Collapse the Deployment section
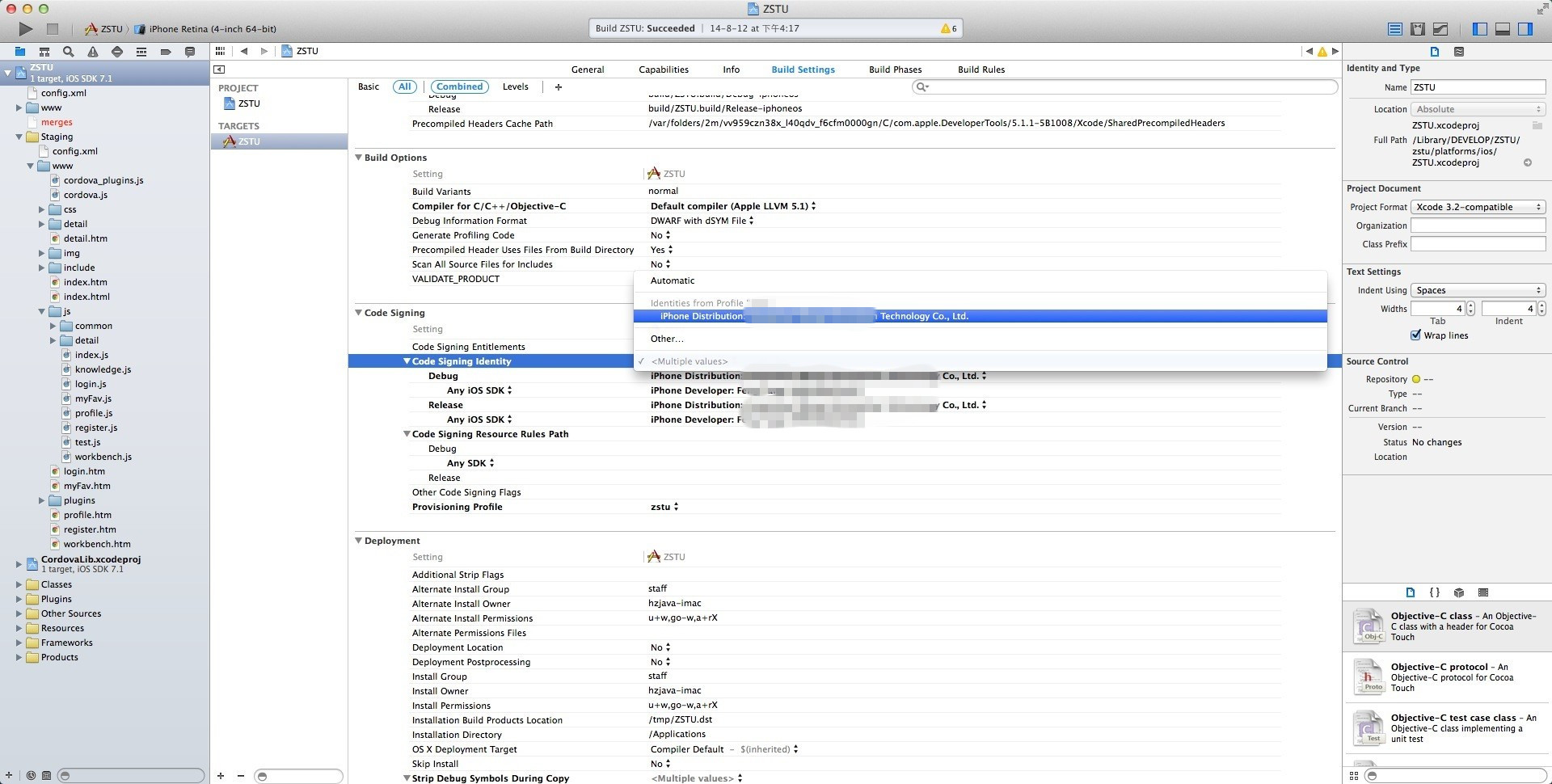The height and width of the screenshot is (784, 1552). pyautogui.click(x=359, y=541)
